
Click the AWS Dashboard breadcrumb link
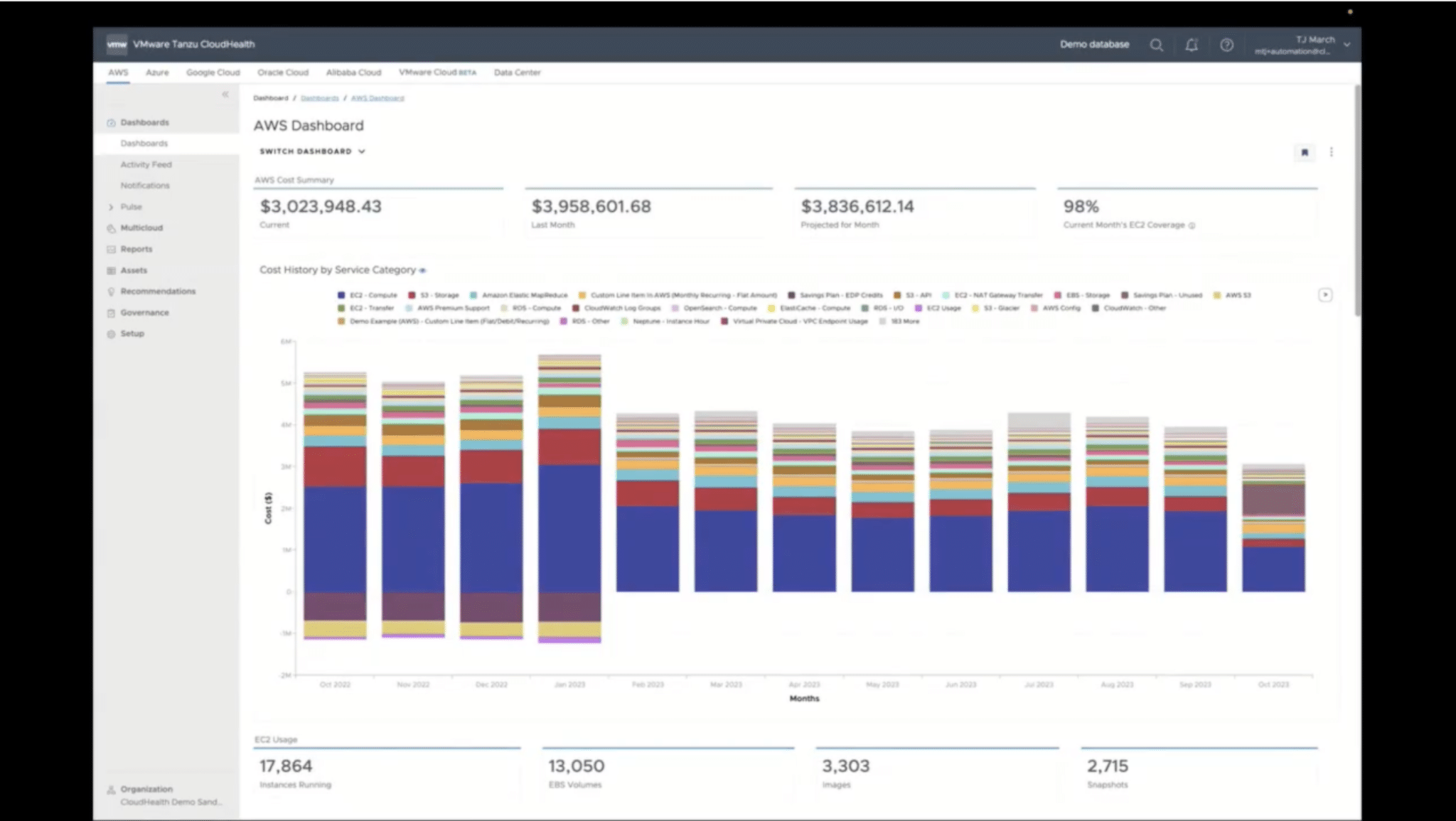(378, 98)
